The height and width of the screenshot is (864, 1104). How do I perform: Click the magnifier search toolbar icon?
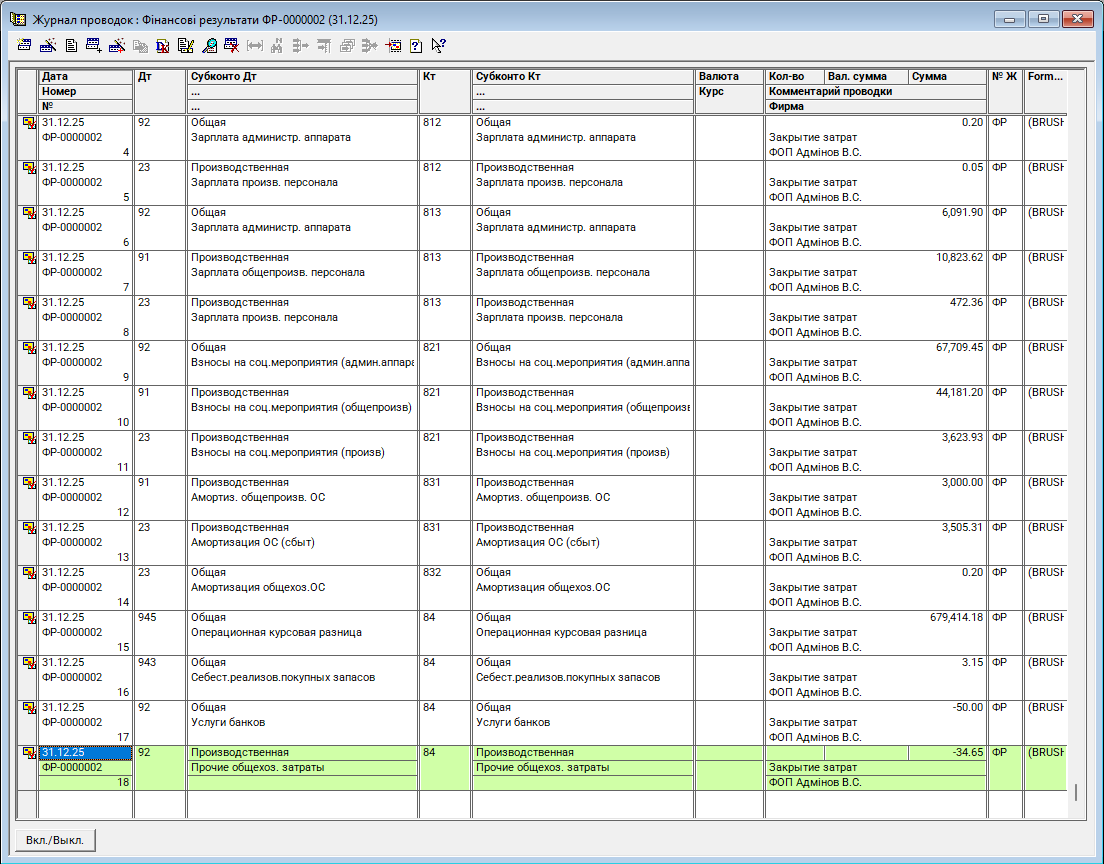click(209, 45)
